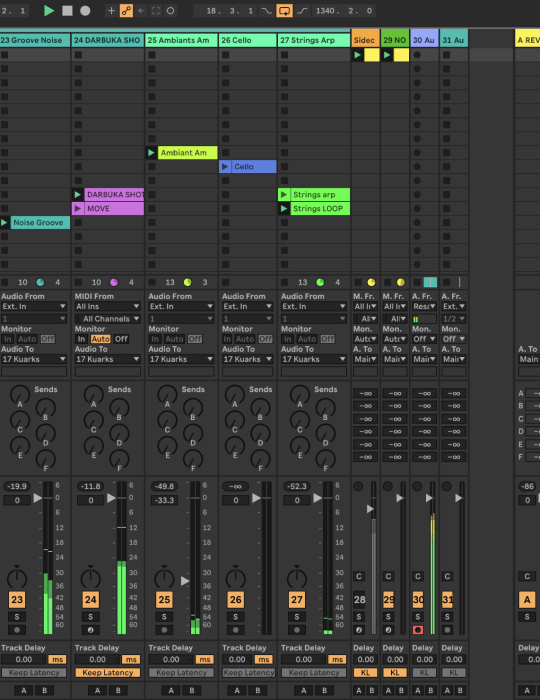Open track 31 monitor Off dropdown
The image size is (540, 700).
point(453,339)
